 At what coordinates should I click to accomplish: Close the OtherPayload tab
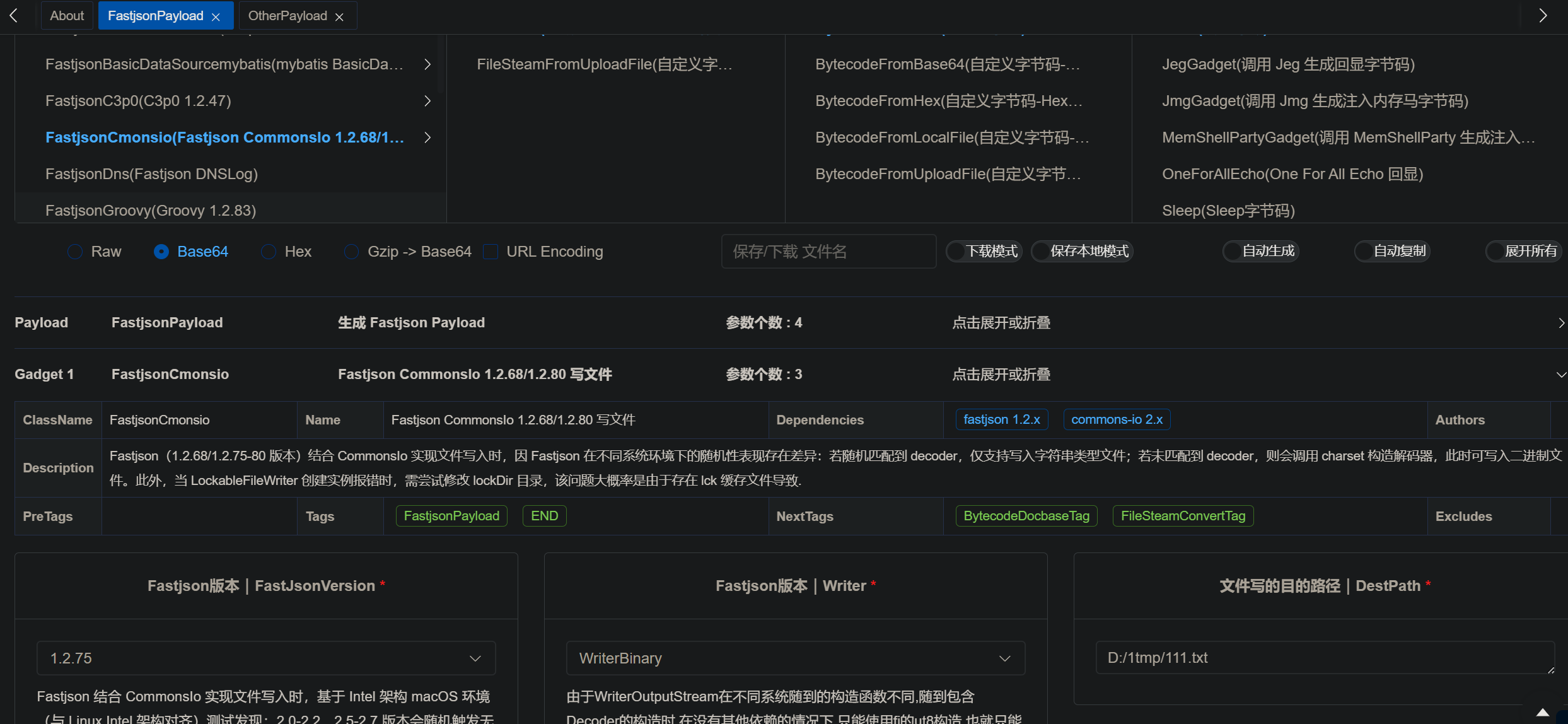(x=339, y=17)
